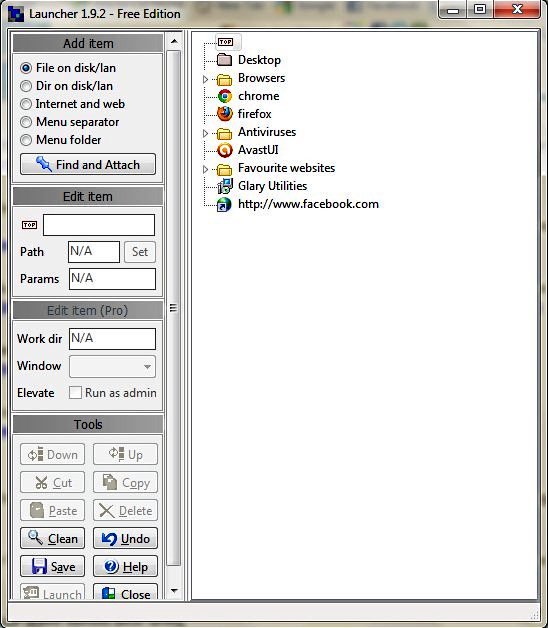The width and height of the screenshot is (548, 628).
Task: Expand the Antiviruses folder node
Action: pos(206,133)
